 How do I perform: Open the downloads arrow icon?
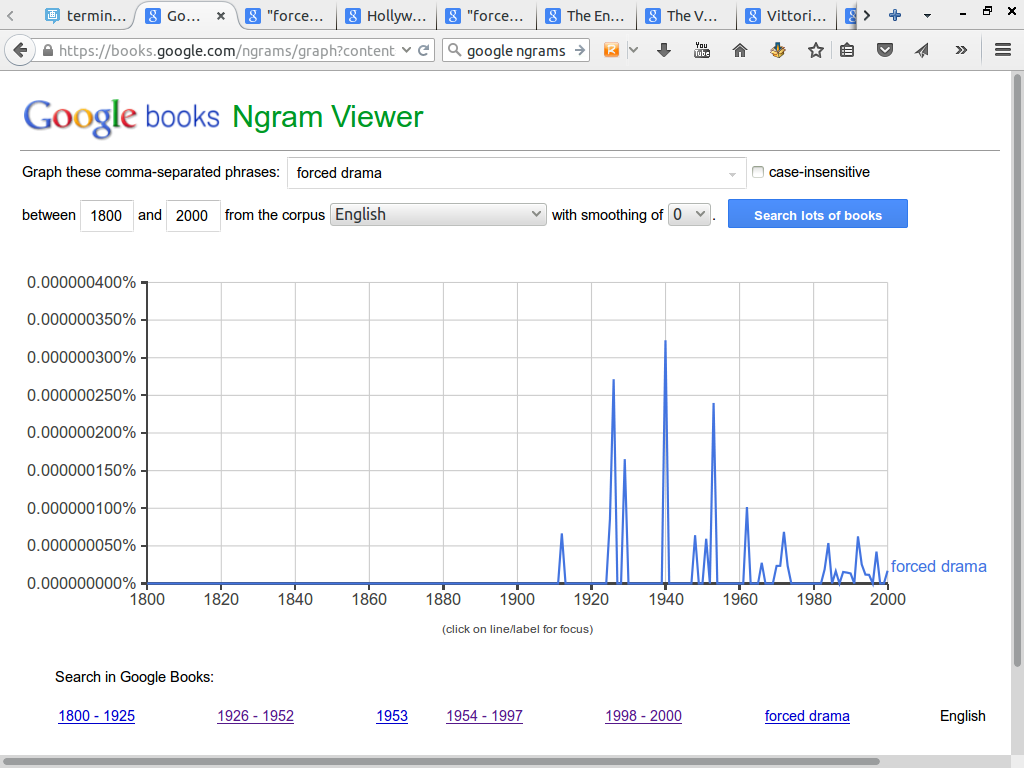click(x=664, y=50)
